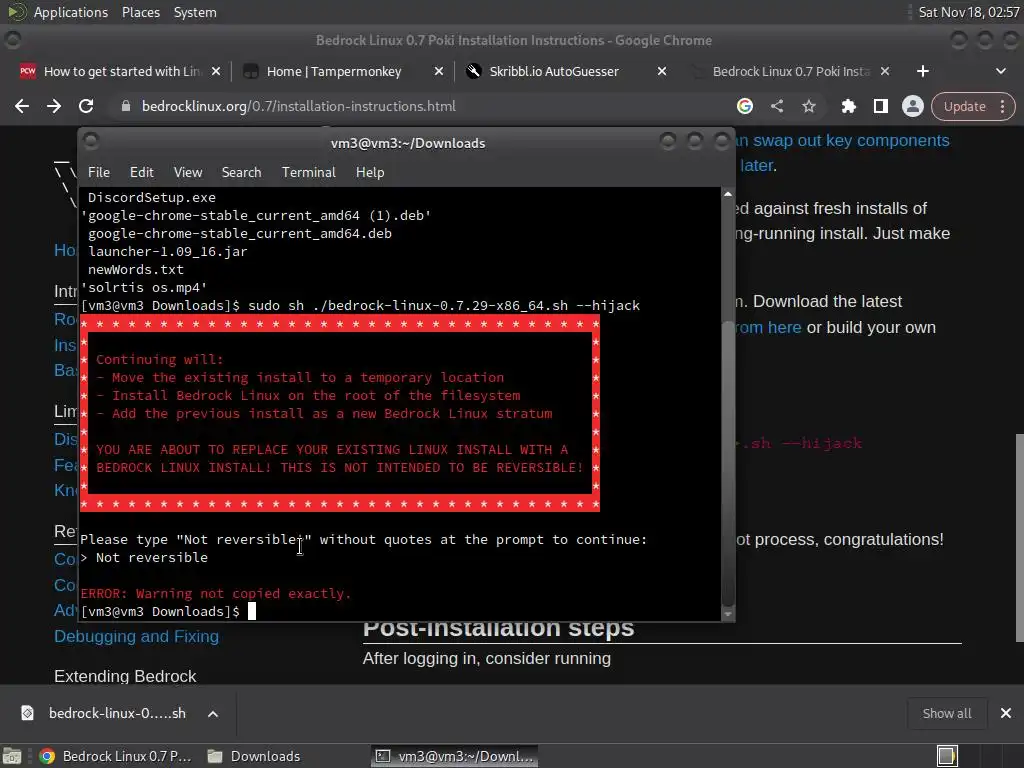Image resolution: width=1024 pixels, height=768 pixels.
Task: Open terminal window menu button
Action: click(x=91, y=141)
